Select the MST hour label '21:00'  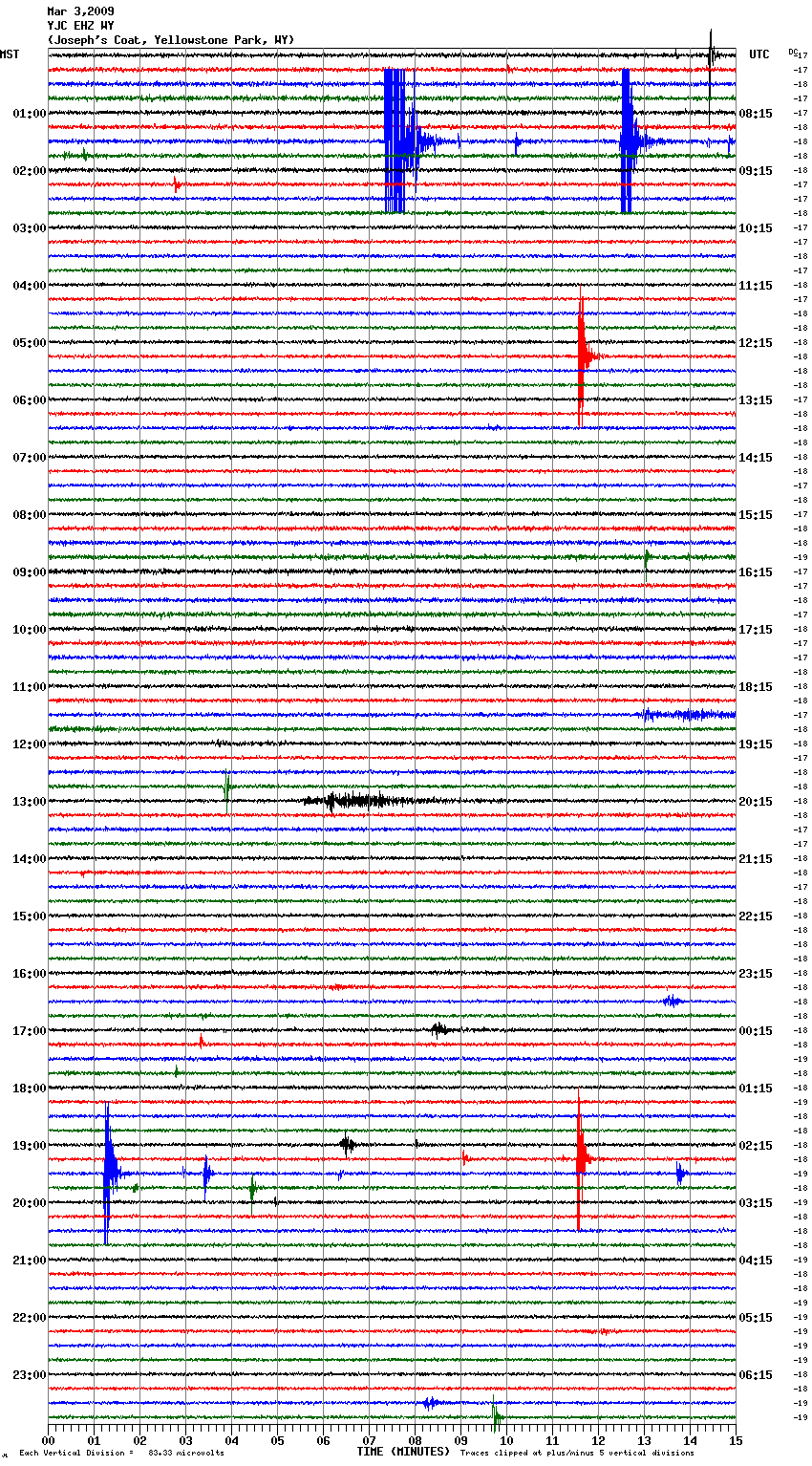point(30,1261)
